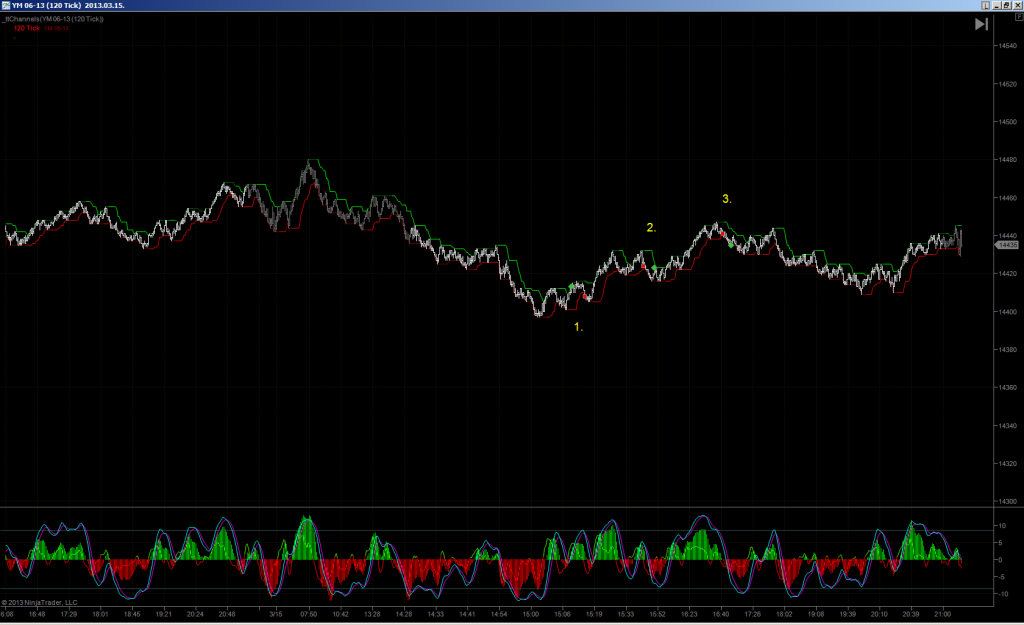Click the 14540 price axis label
The image size is (1024, 625).
click(1007, 46)
